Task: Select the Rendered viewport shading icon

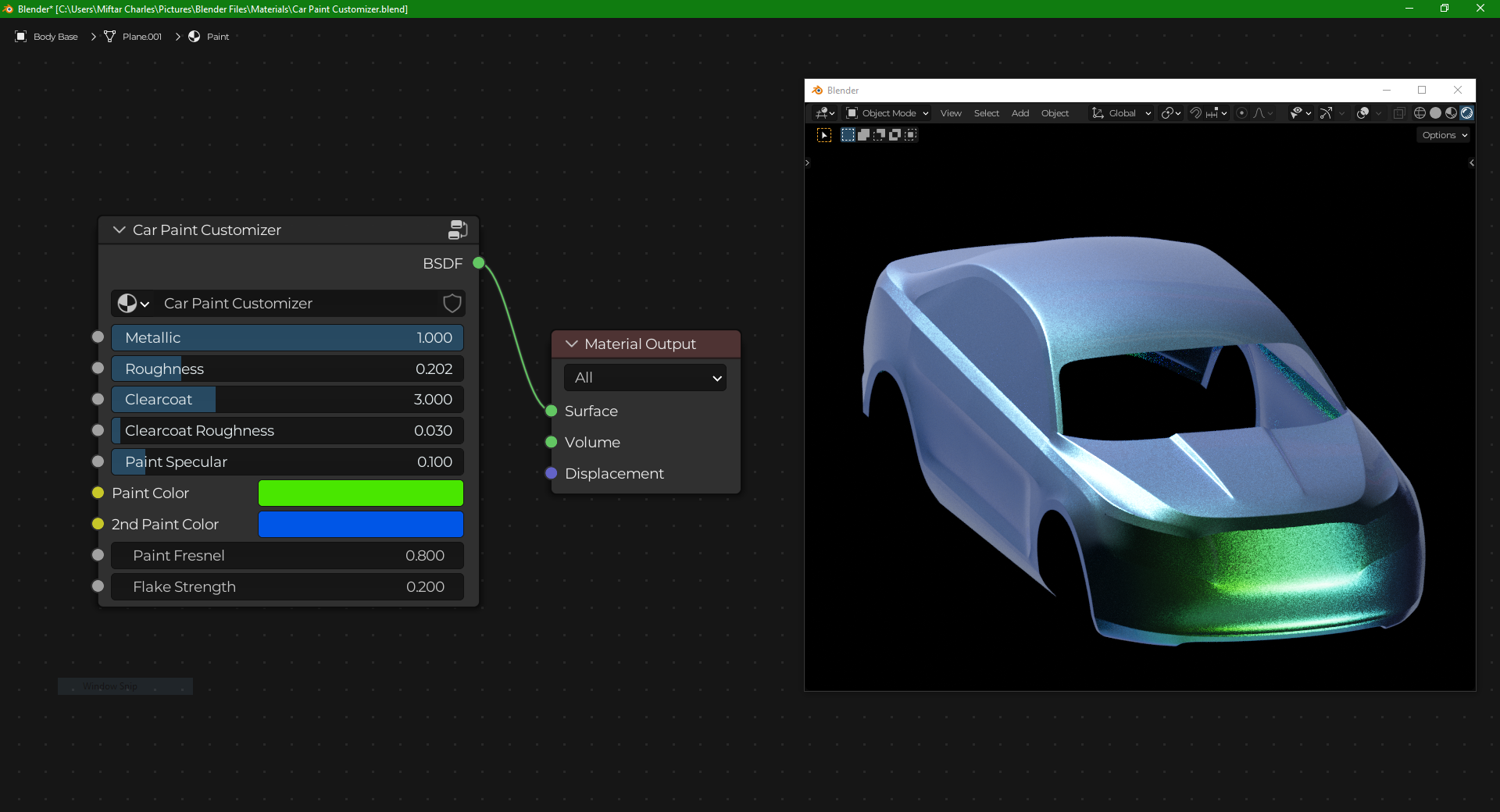Action: tap(1466, 113)
